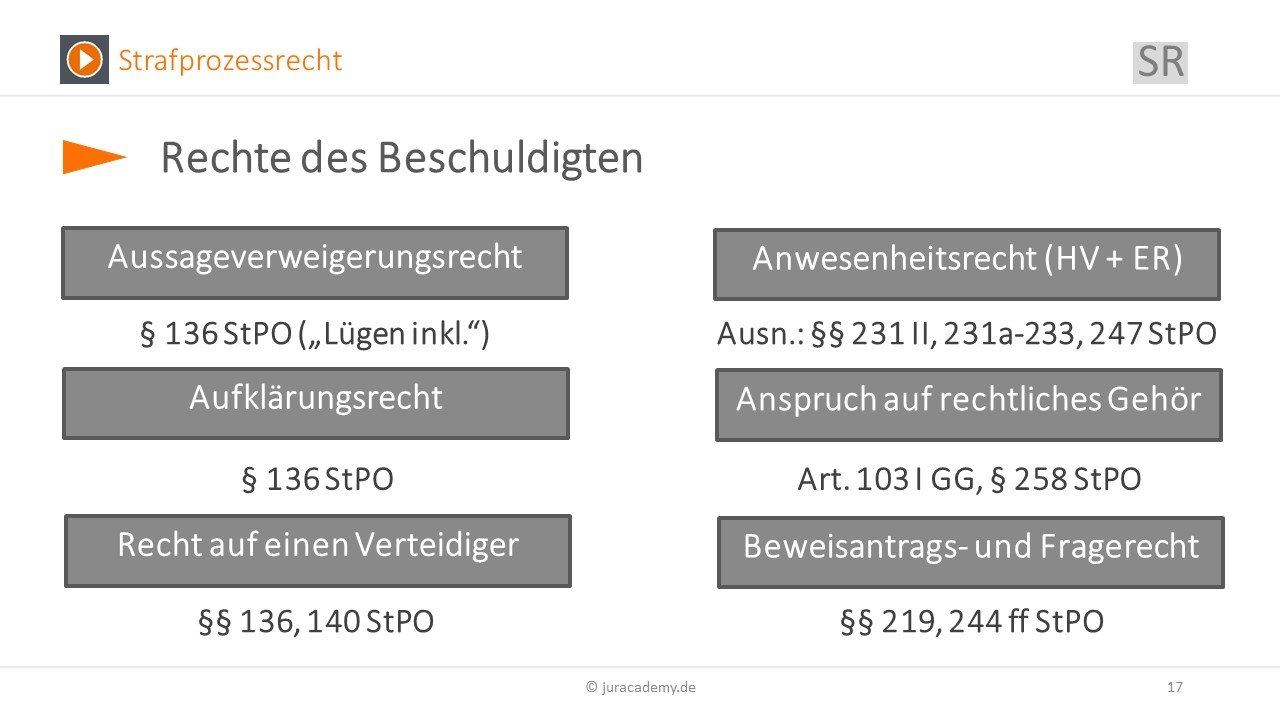Click the slide number 17

[1175, 687]
